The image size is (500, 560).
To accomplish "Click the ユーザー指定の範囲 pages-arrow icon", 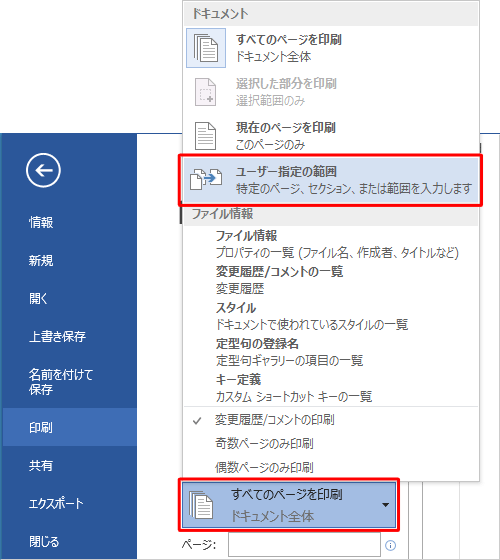I will [206, 179].
